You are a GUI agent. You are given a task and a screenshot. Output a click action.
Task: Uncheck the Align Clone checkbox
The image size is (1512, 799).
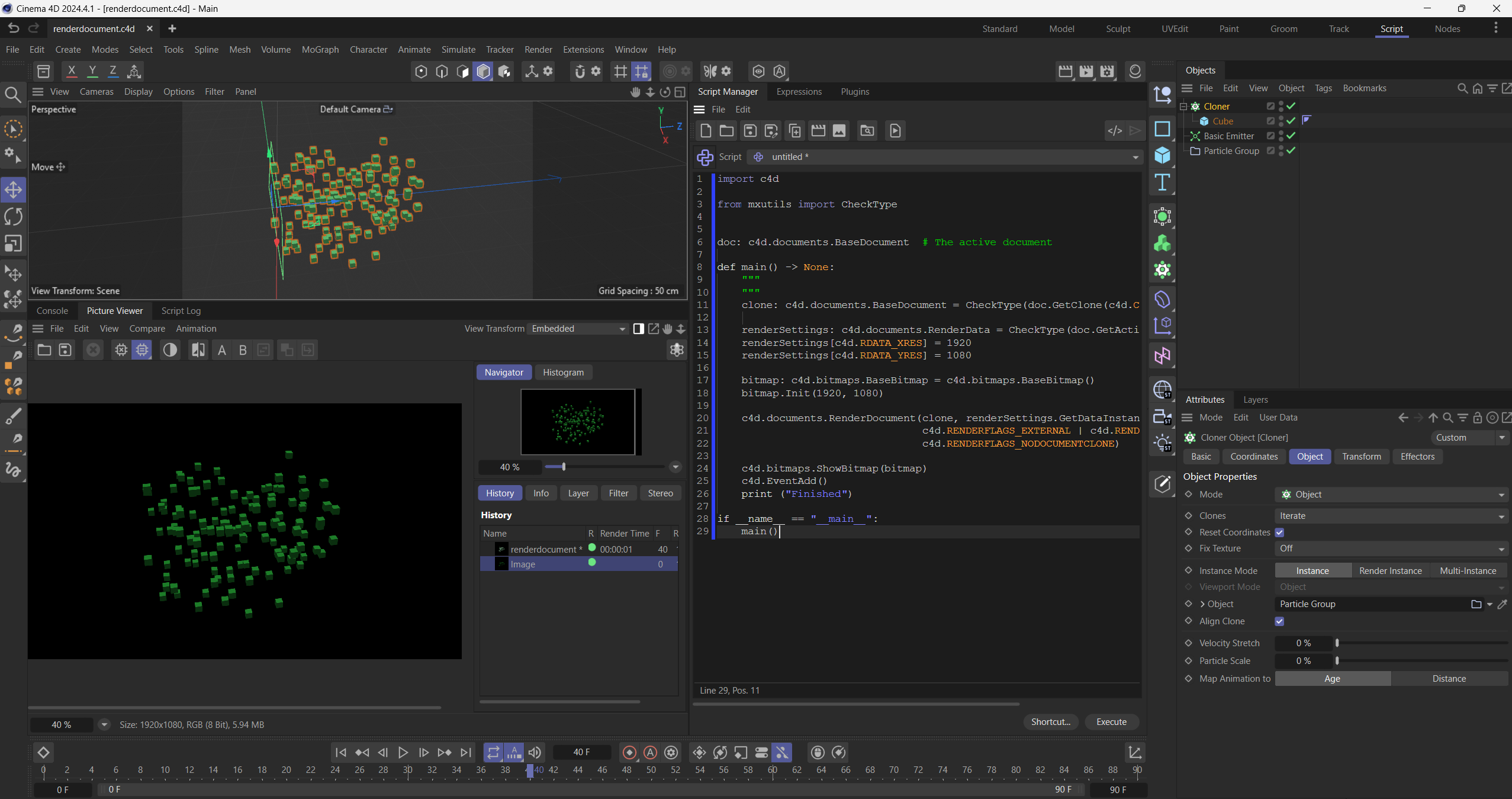(x=1279, y=621)
